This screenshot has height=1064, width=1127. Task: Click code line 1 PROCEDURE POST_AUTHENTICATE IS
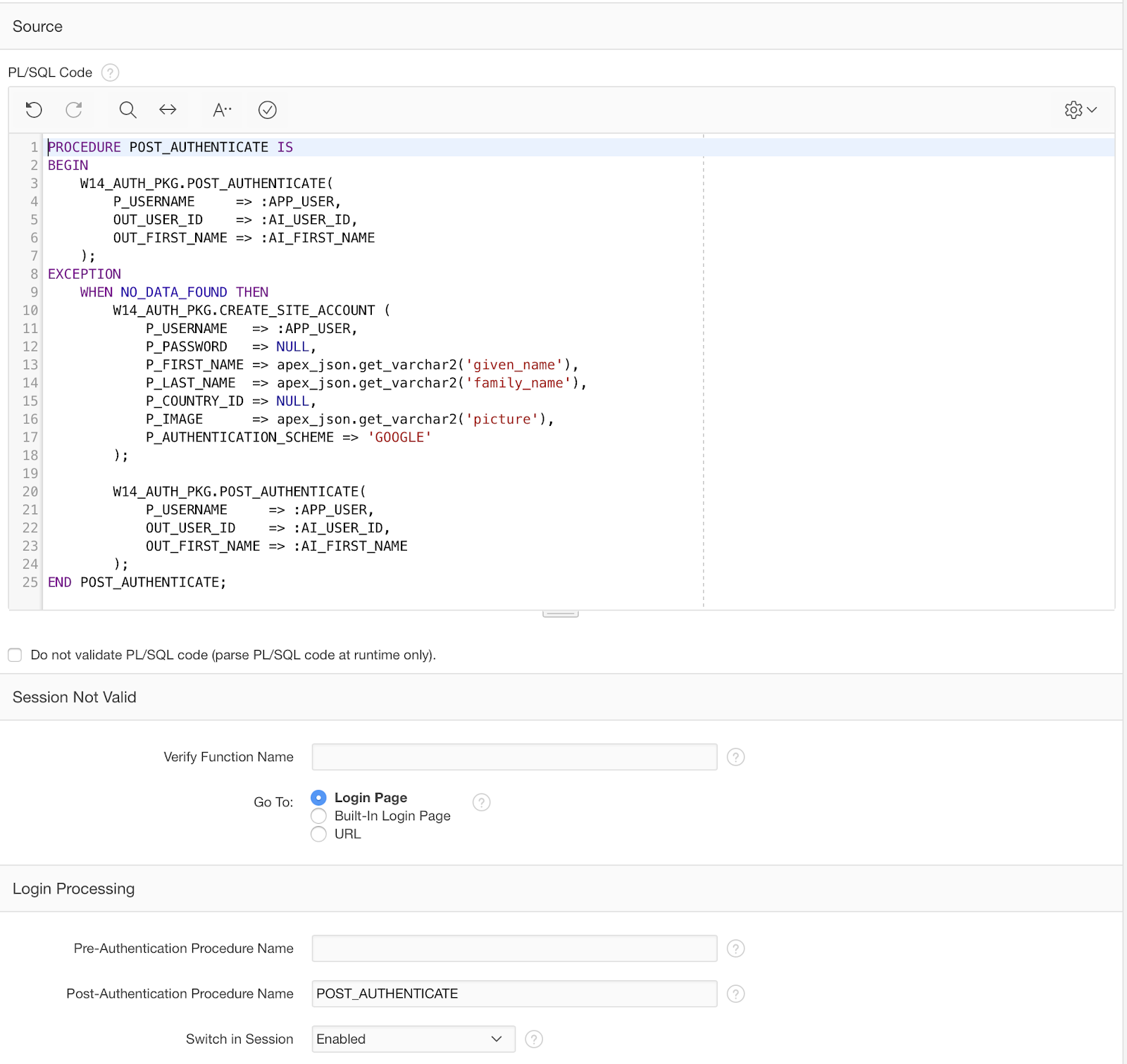point(170,147)
